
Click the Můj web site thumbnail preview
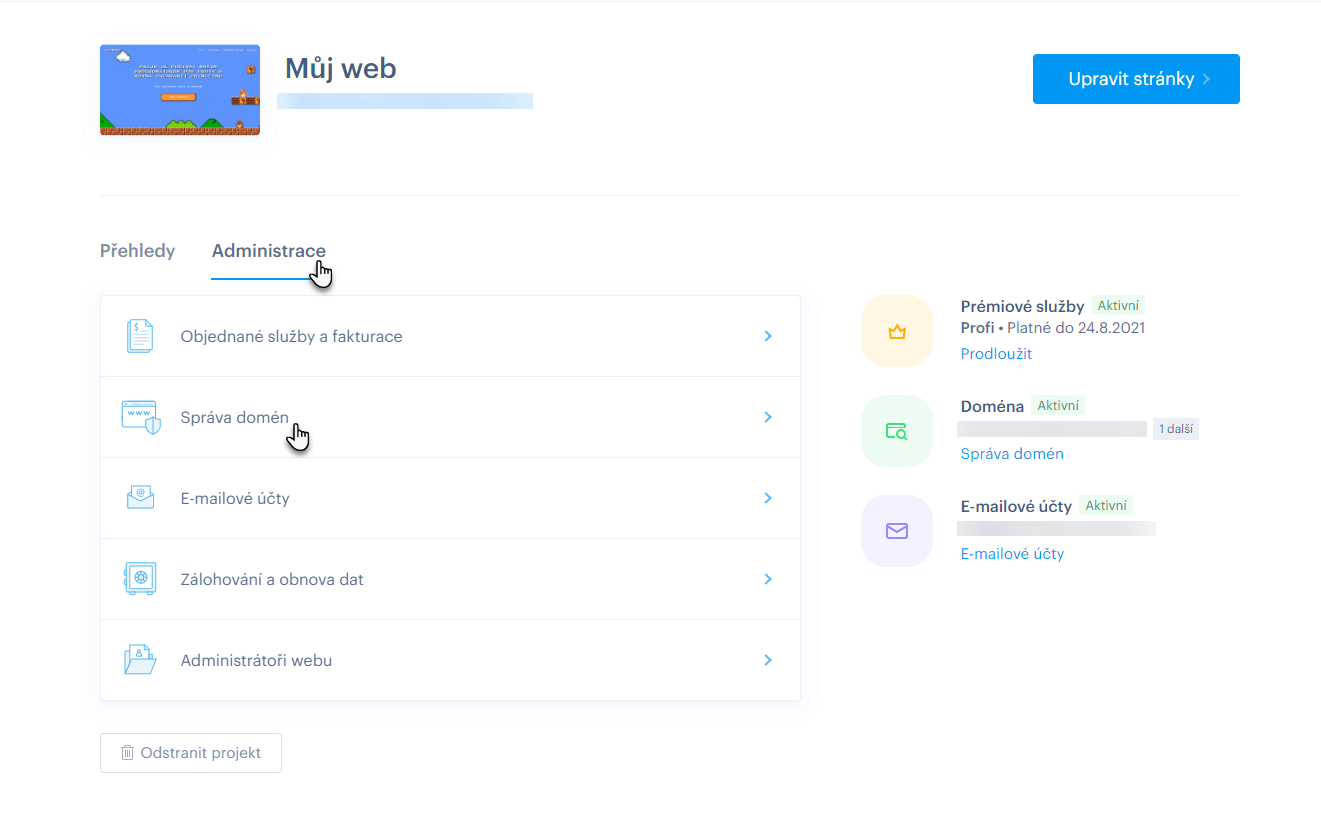click(x=180, y=90)
